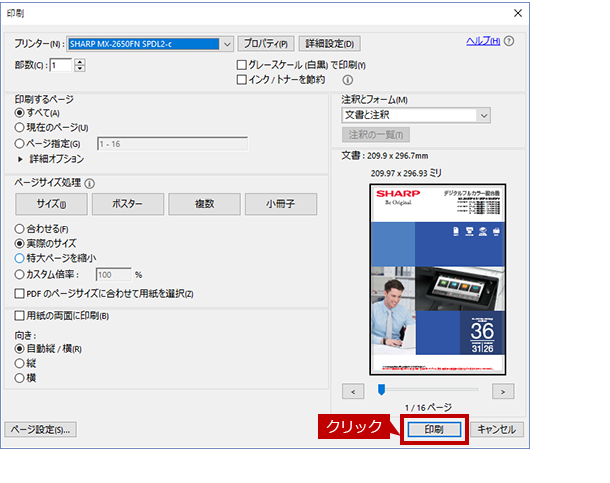
Task: Select 自動縦/横 orientation radio
Action: coord(19,349)
